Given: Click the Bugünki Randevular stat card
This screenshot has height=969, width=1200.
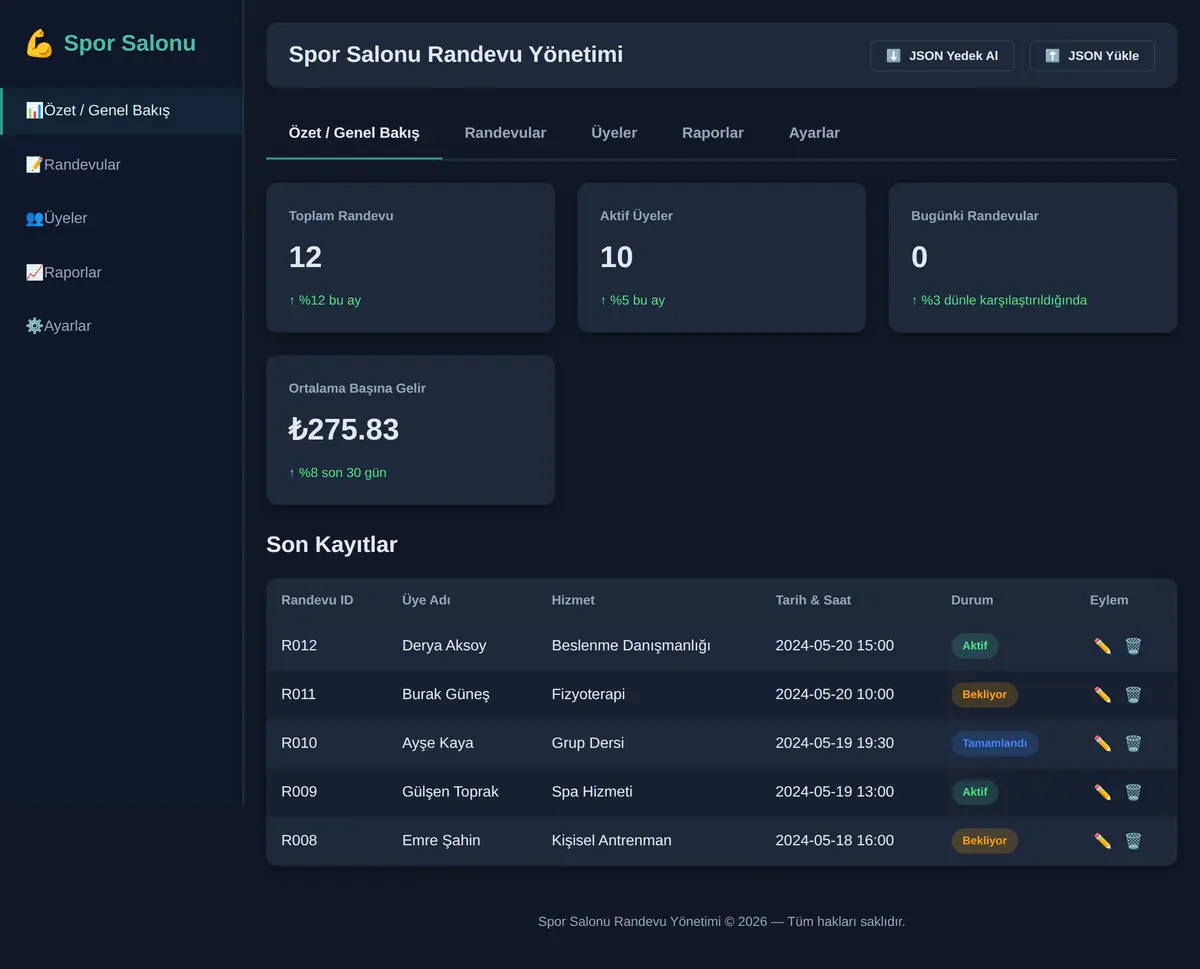Looking at the screenshot, I should click(x=1033, y=257).
